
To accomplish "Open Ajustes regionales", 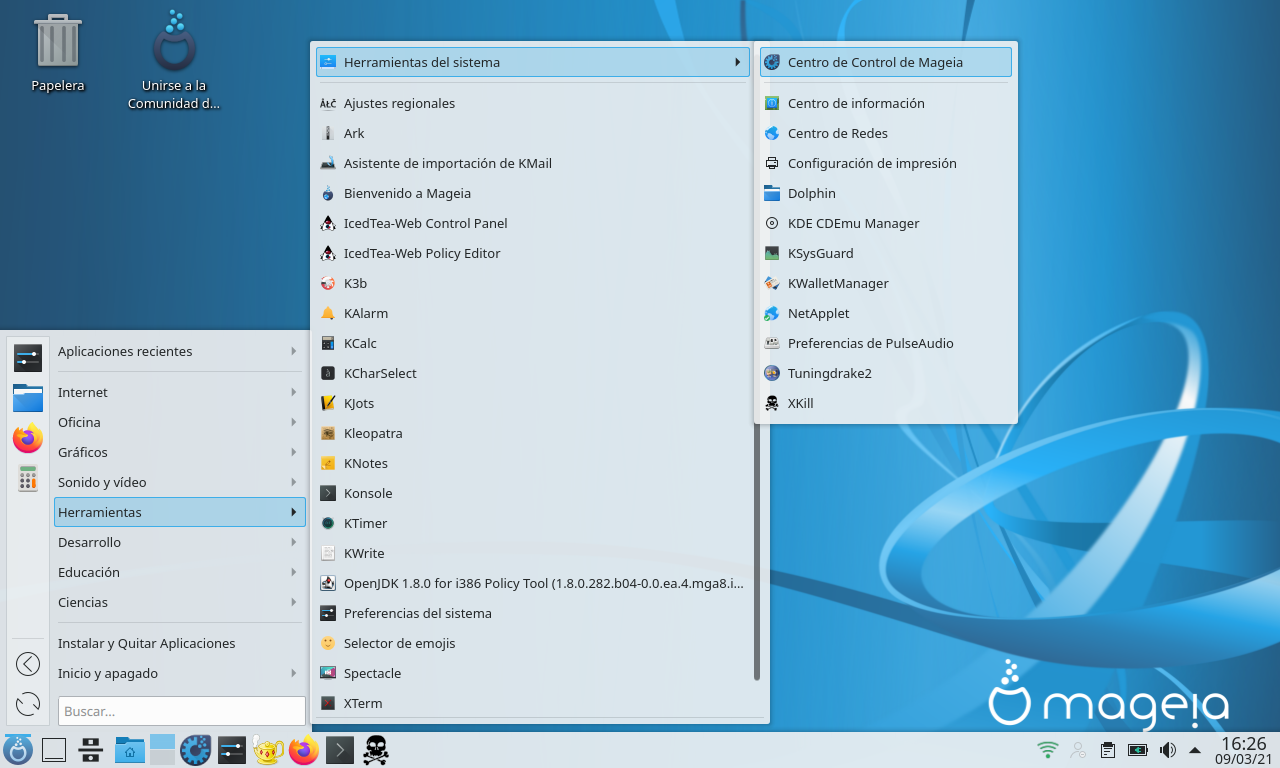I will 532,103.
